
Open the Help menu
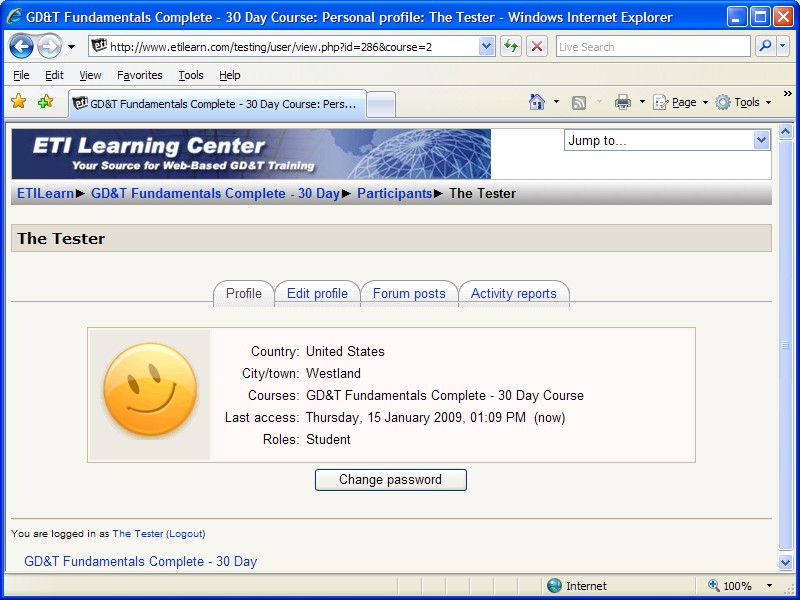[230, 76]
